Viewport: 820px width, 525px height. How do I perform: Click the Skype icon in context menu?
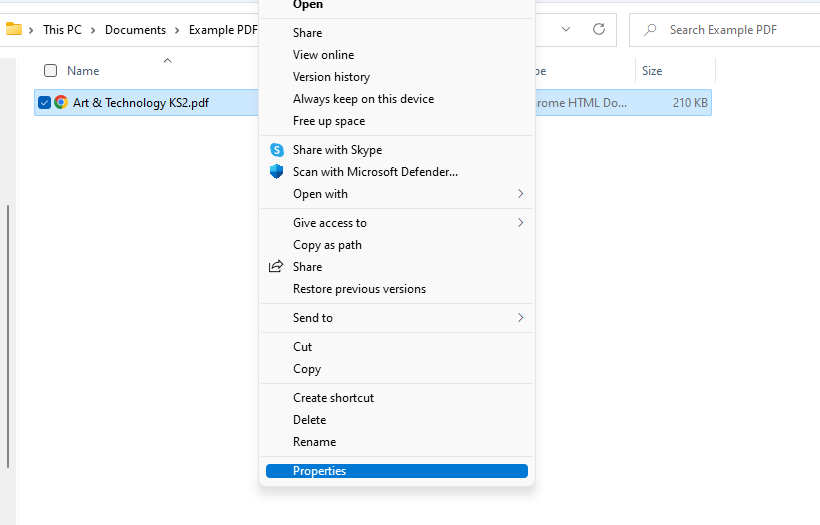click(277, 150)
